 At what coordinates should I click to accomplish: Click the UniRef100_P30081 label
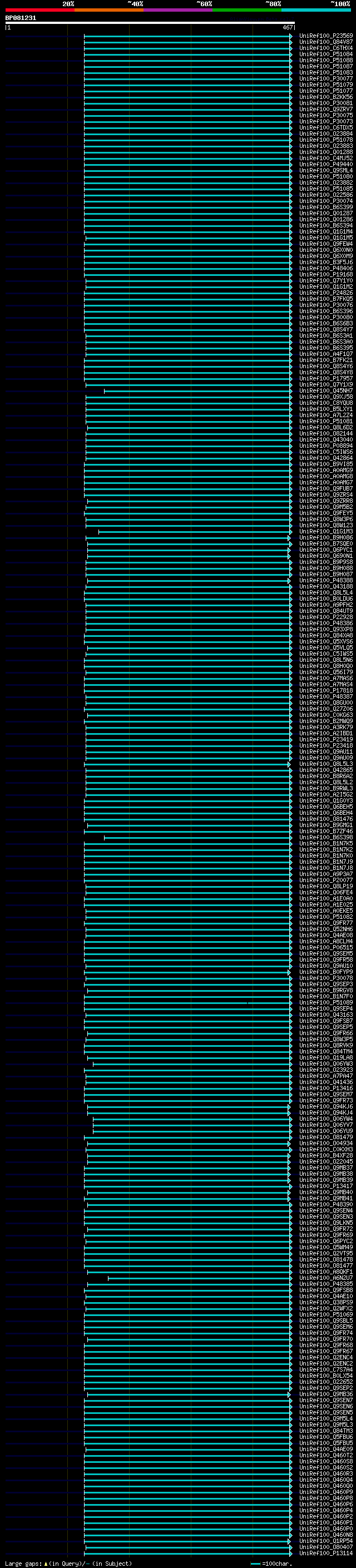pyautogui.click(x=325, y=103)
